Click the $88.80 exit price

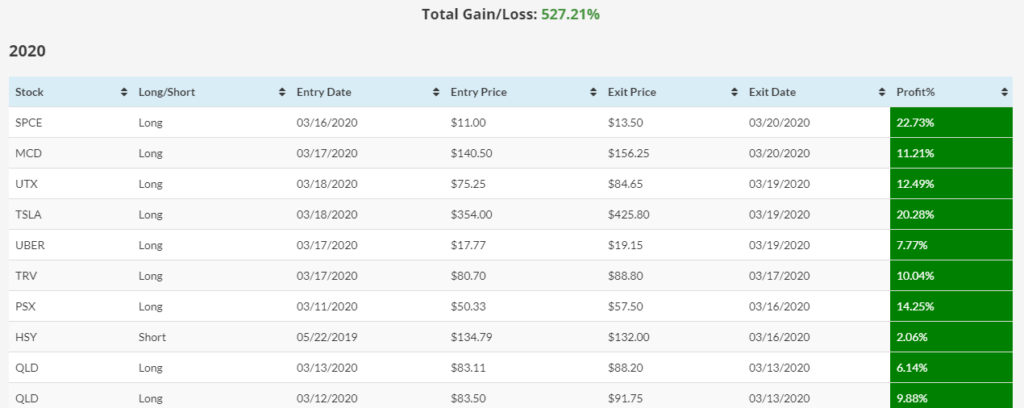(x=625, y=276)
